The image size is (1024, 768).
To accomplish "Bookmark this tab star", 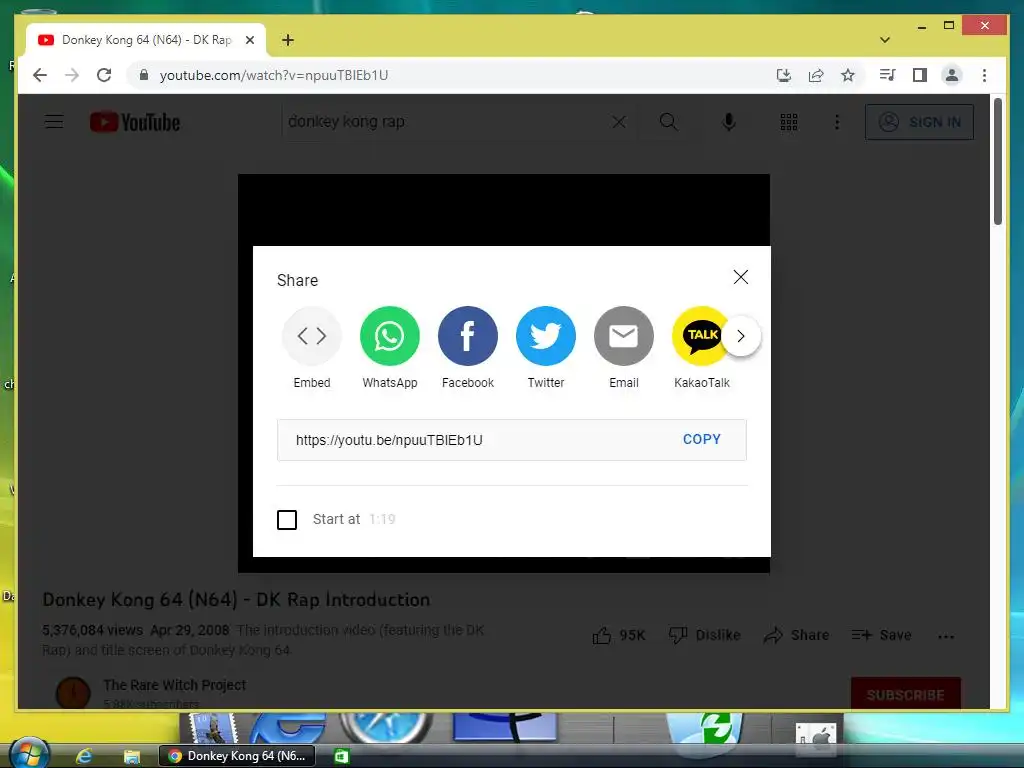I will coord(848,75).
